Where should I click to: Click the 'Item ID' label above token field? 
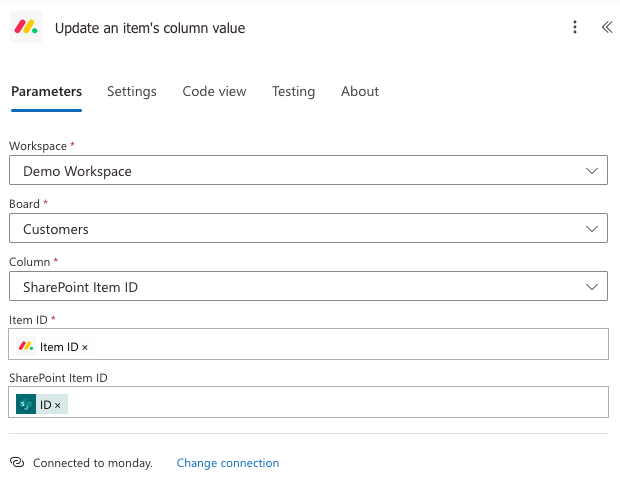tap(28, 320)
